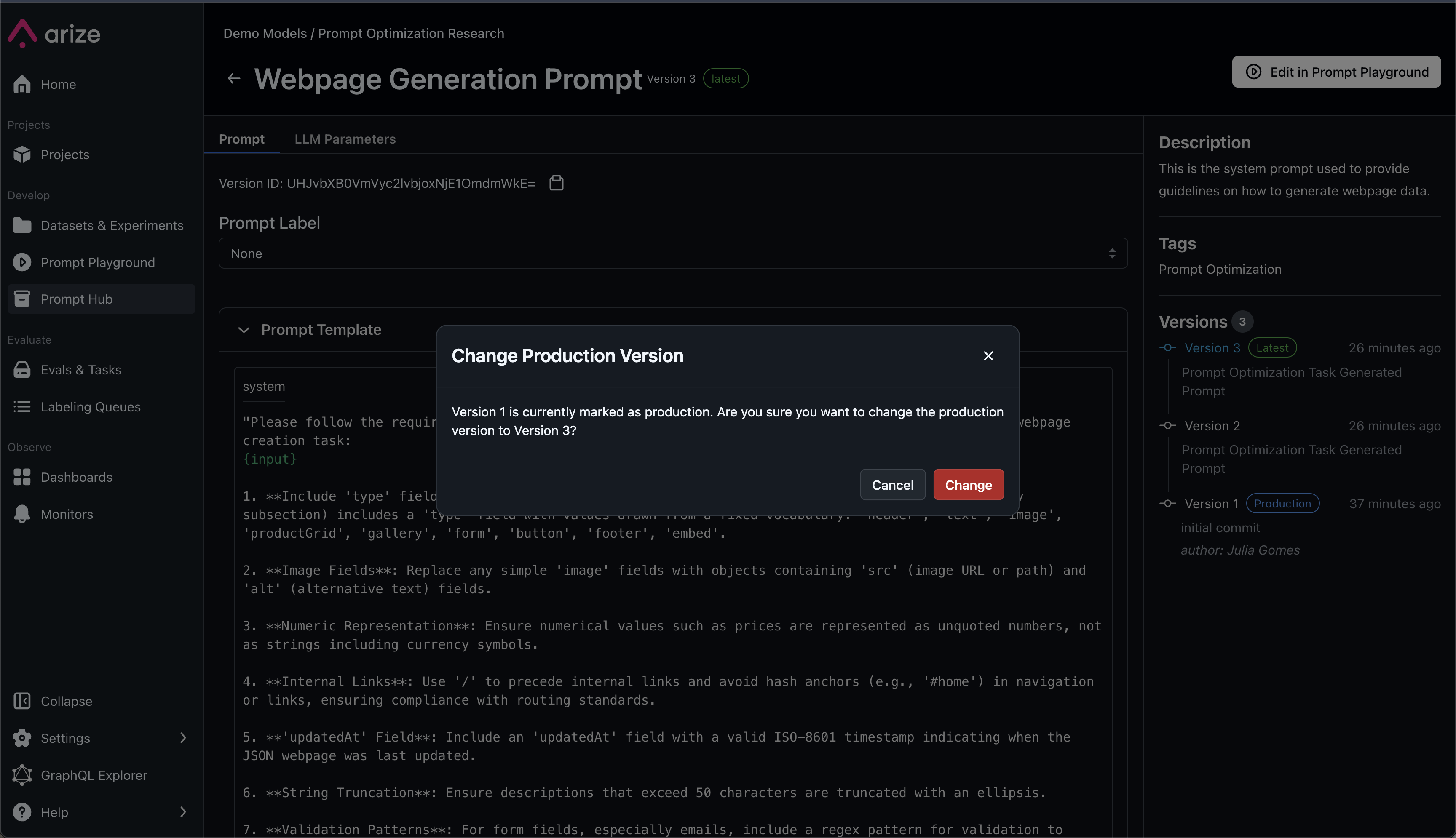Click the Latest badge on Version 3

tap(1272, 348)
